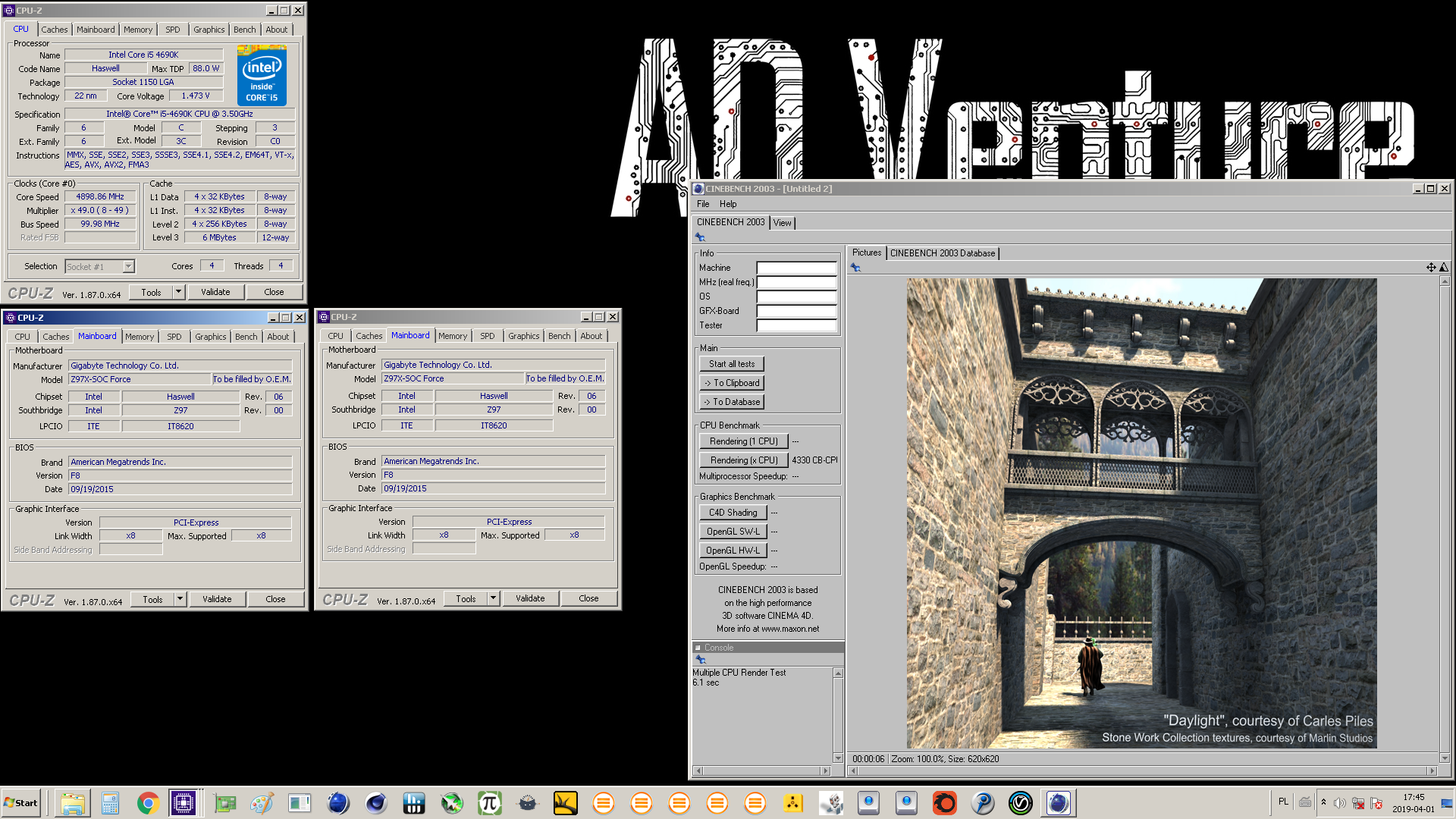The image size is (1456, 819).
Task: Open Google Chrome from the taskbar
Action: [x=148, y=803]
